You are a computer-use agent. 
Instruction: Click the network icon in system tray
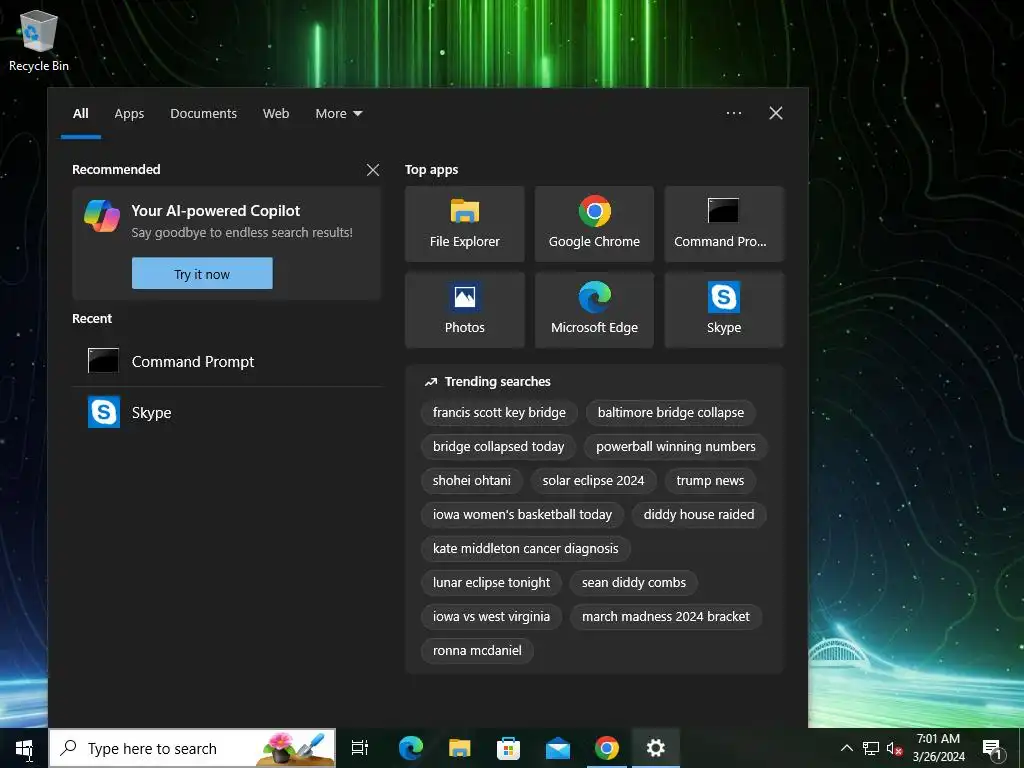click(x=871, y=748)
